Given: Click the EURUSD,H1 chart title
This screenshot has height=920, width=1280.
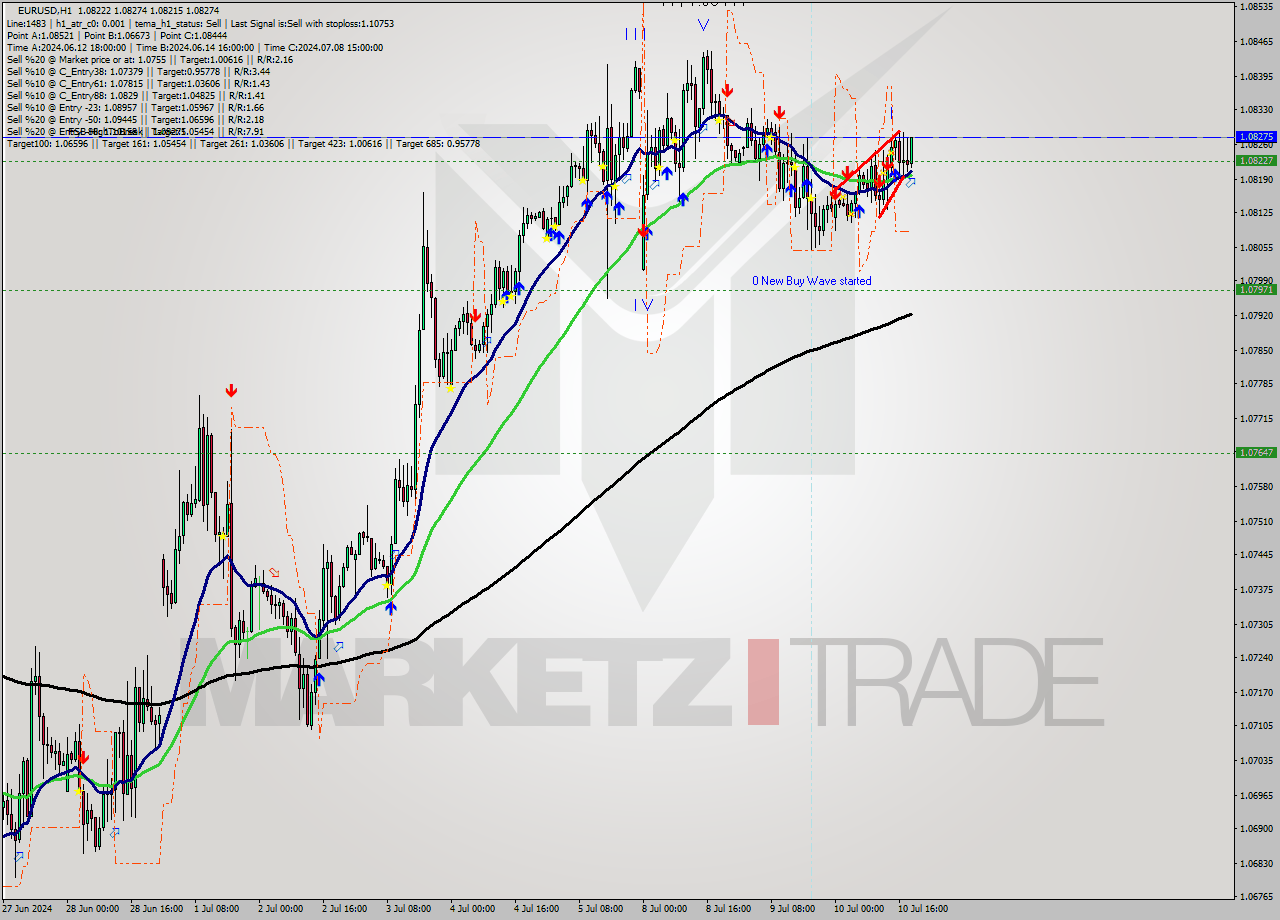Looking at the screenshot, I should tap(45, 10).
